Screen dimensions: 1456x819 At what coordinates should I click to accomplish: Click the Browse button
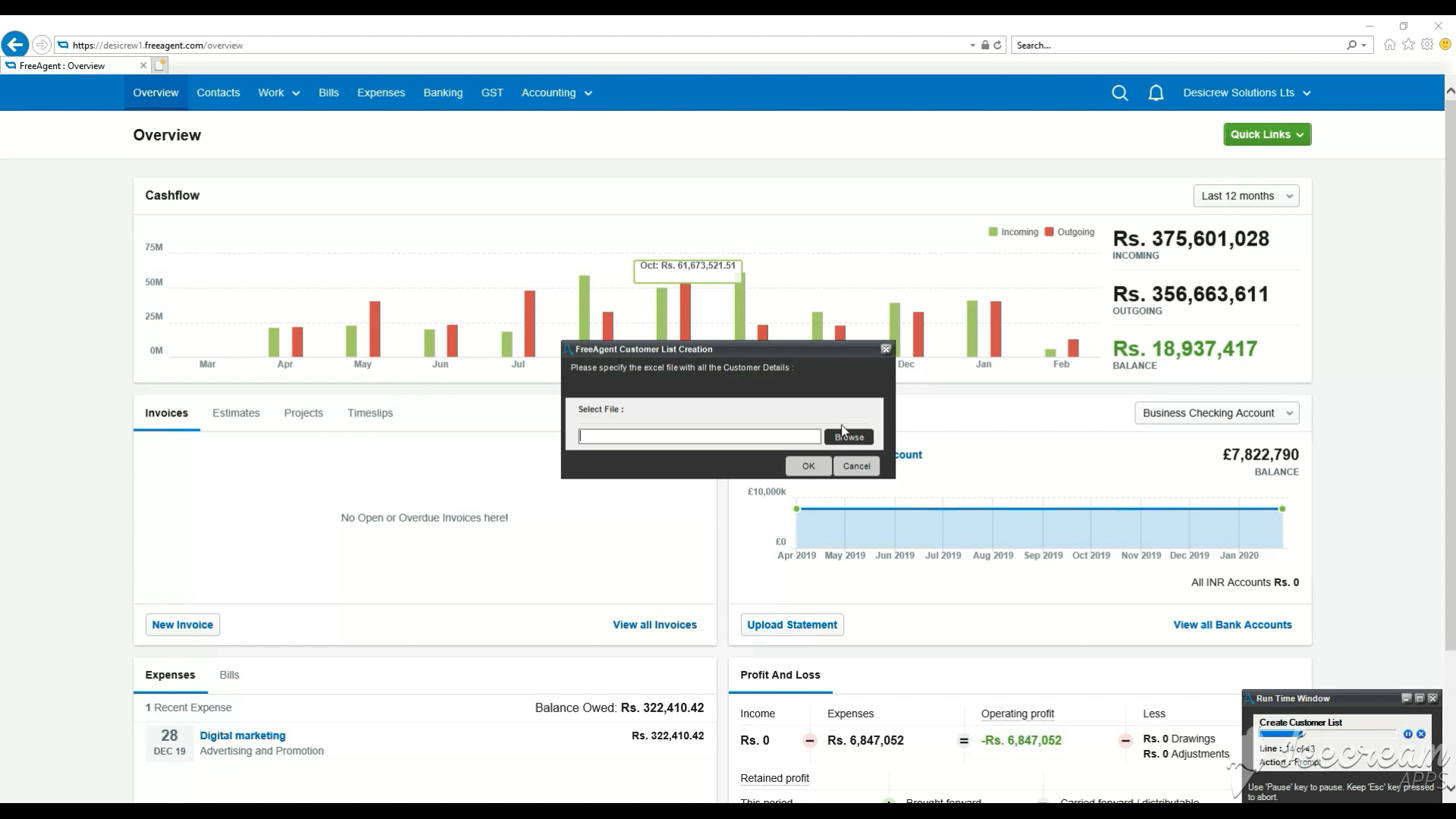point(849,437)
